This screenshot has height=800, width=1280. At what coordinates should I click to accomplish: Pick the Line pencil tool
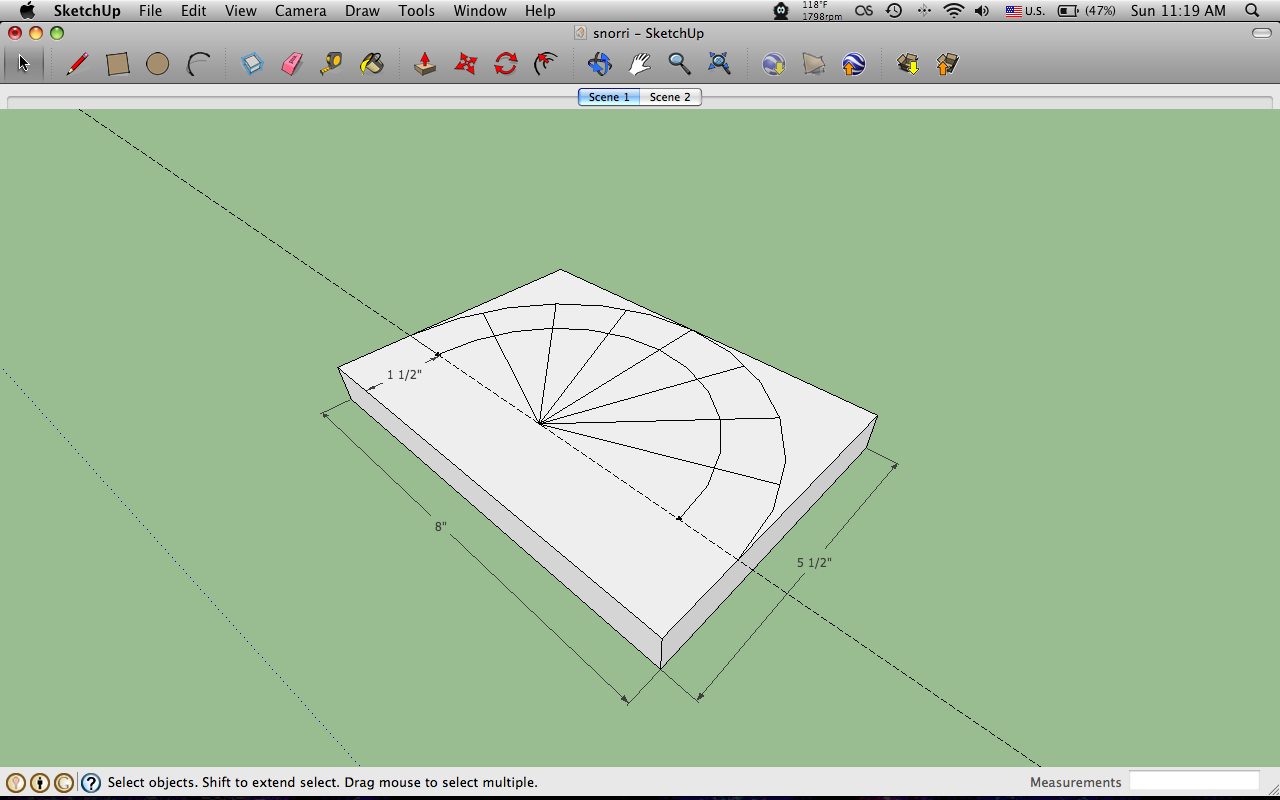77,64
